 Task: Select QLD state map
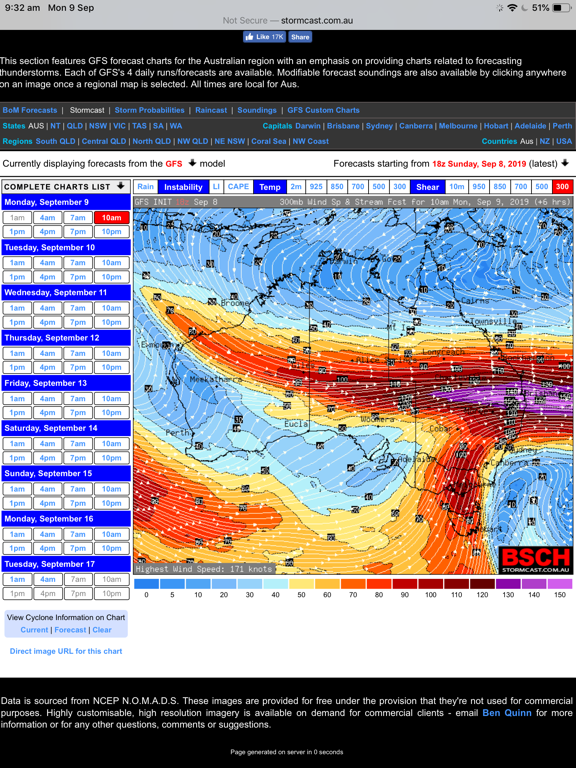click(x=75, y=126)
